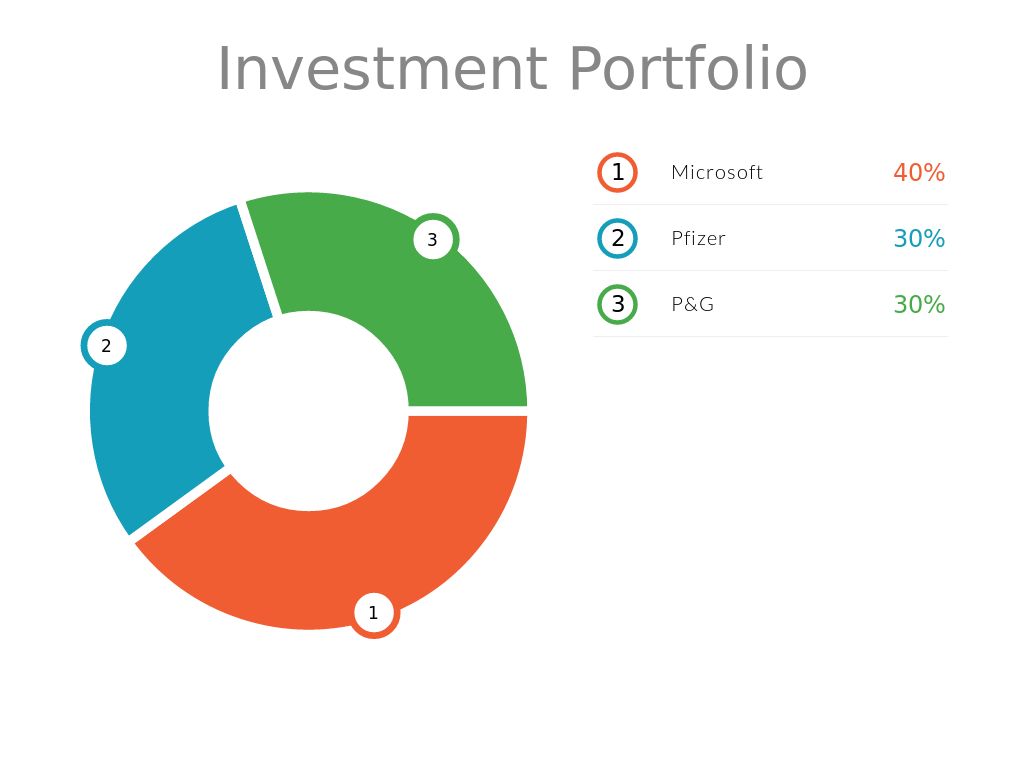Click the word Portfolio in the title
This screenshot has height=768, width=1024.
pyautogui.click(x=688, y=70)
